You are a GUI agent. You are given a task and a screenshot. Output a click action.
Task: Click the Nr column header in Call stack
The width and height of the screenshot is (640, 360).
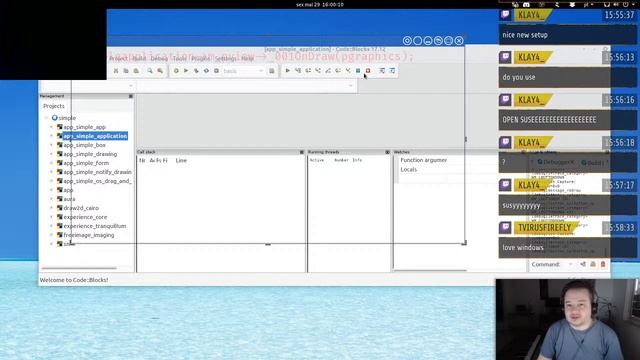coord(142,160)
